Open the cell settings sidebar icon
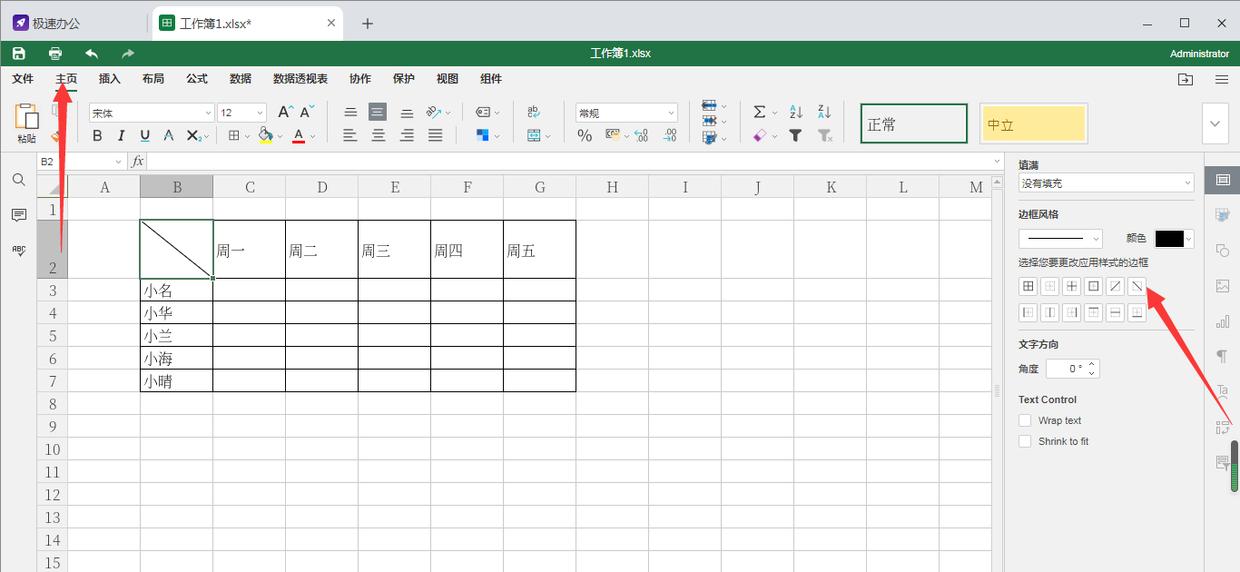The width and height of the screenshot is (1240, 572). [x=1222, y=180]
